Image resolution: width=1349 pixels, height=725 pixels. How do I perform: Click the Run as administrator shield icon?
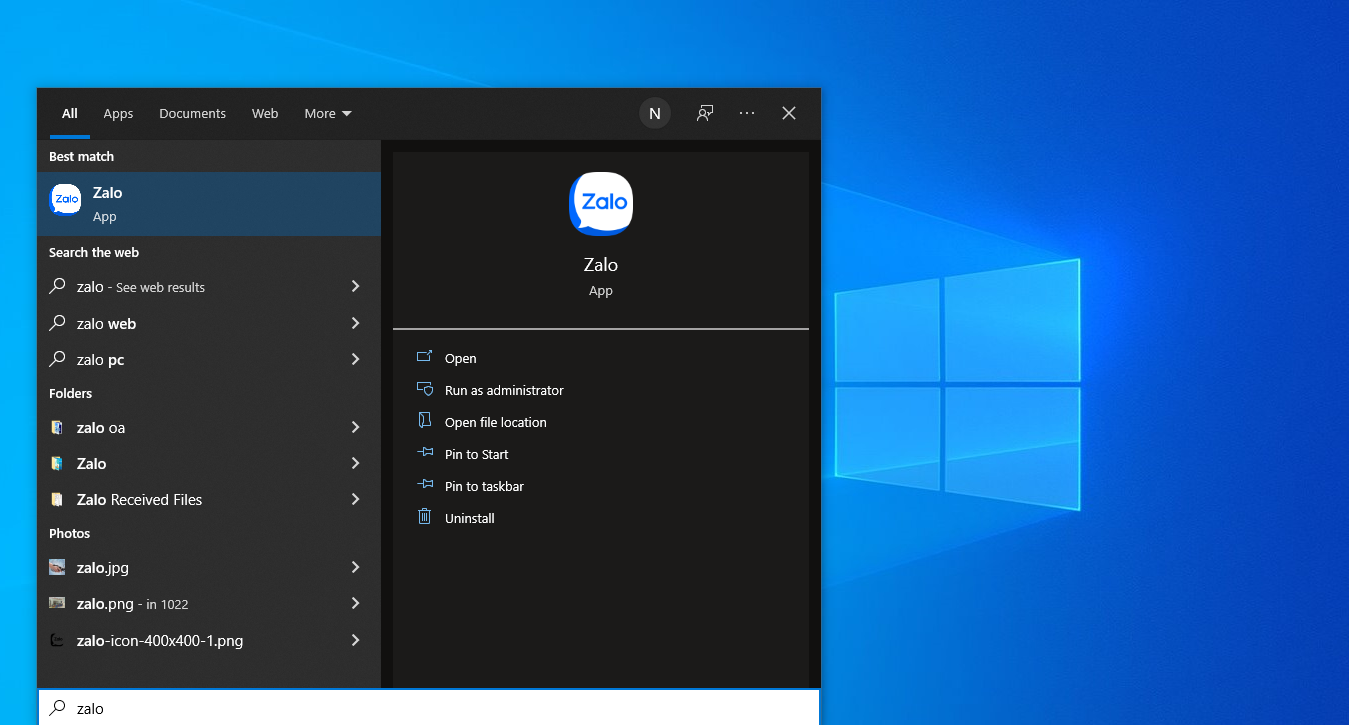click(x=424, y=389)
